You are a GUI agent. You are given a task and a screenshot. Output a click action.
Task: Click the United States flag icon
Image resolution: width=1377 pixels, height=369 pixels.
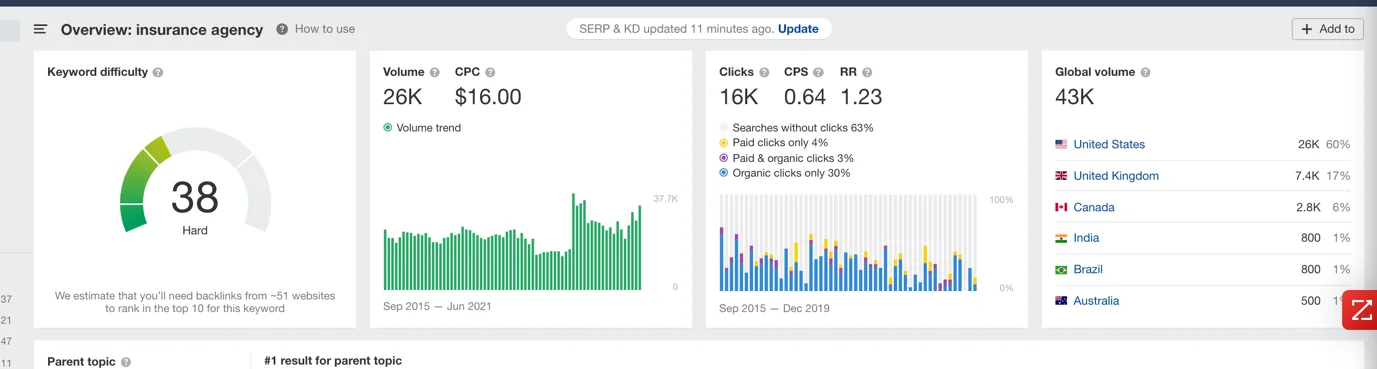(1061, 144)
